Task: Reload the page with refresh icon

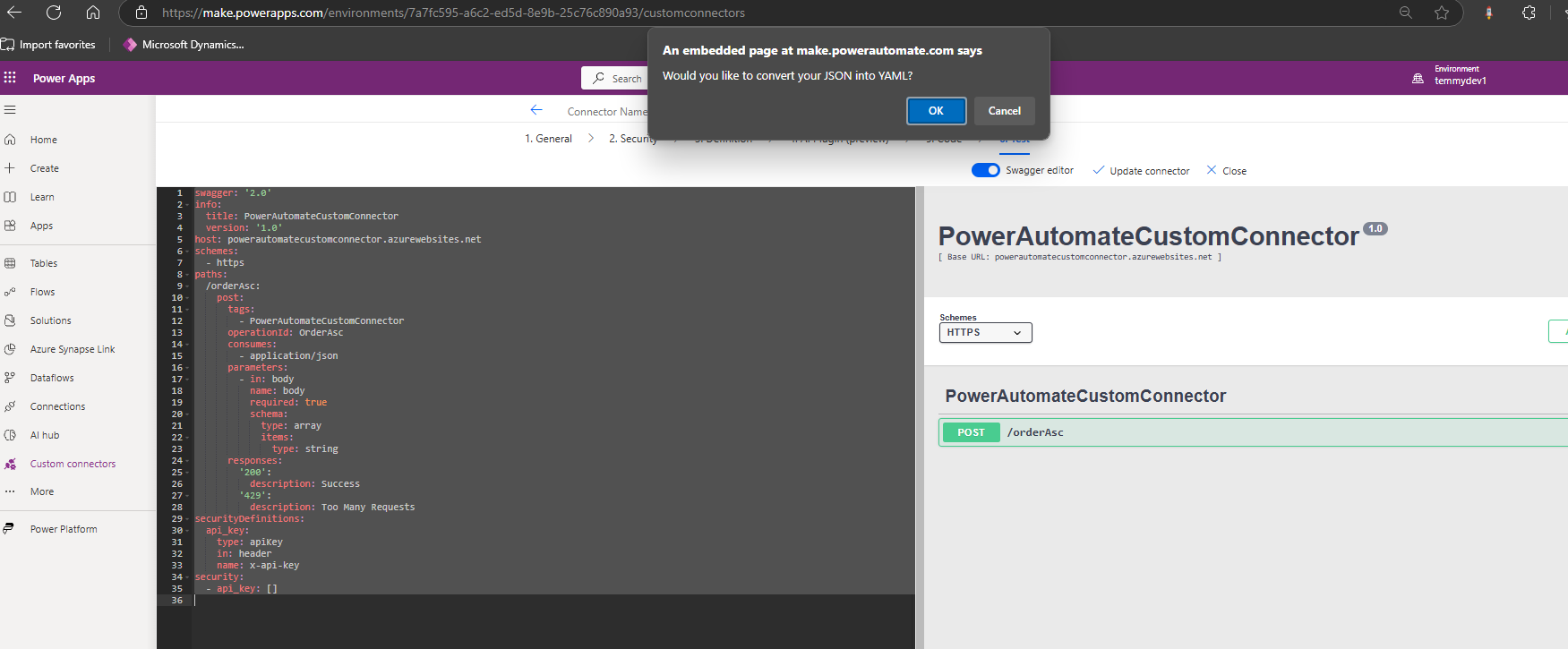Action: (54, 13)
